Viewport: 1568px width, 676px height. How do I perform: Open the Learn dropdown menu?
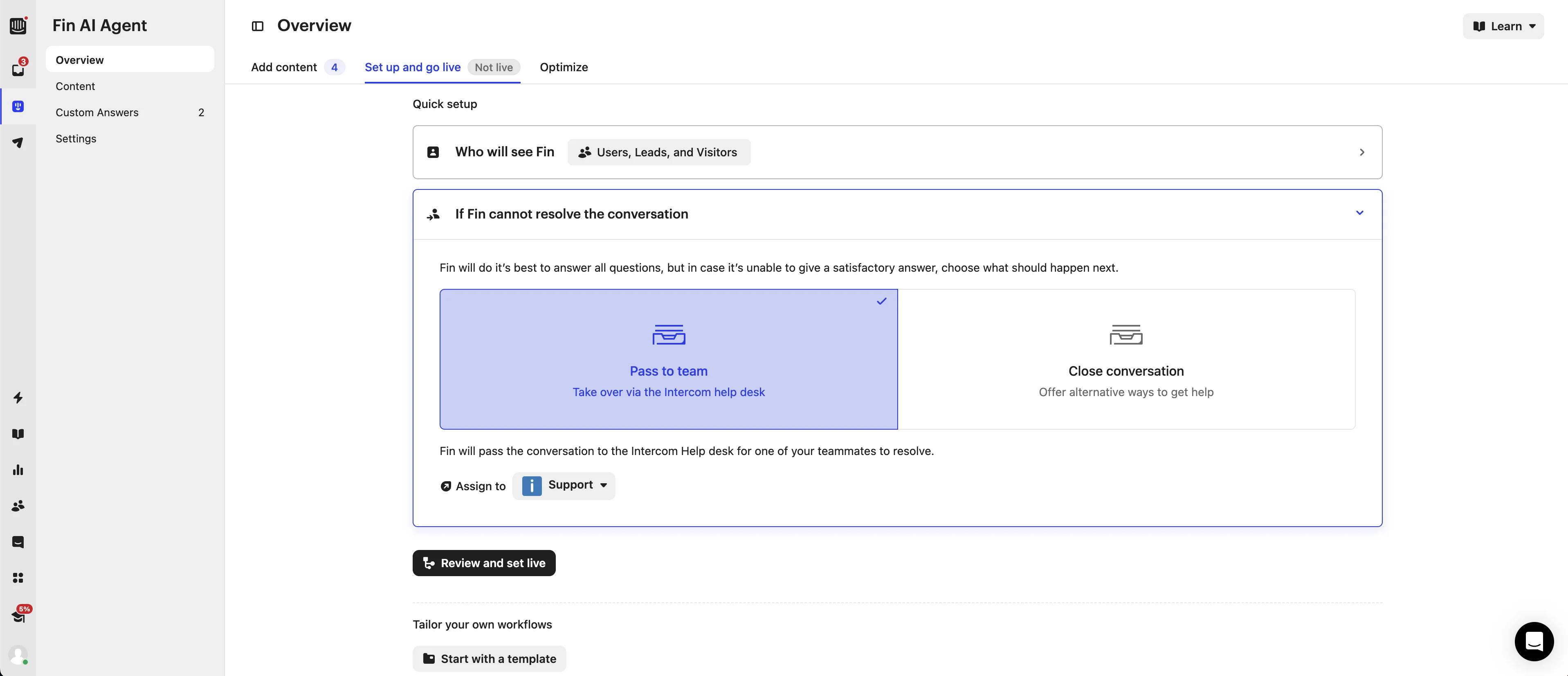[1503, 26]
